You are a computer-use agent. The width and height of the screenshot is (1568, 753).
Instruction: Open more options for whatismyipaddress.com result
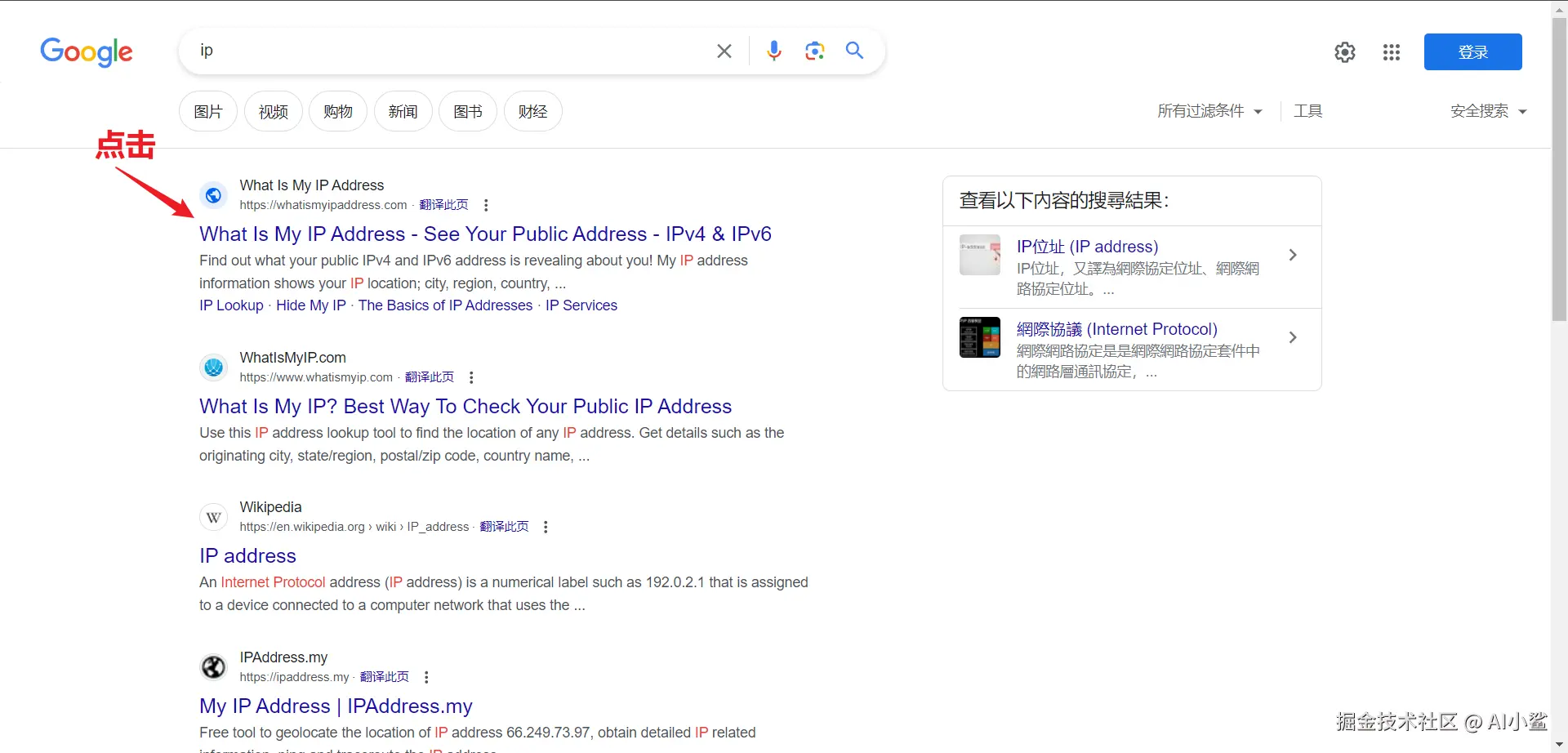click(486, 205)
